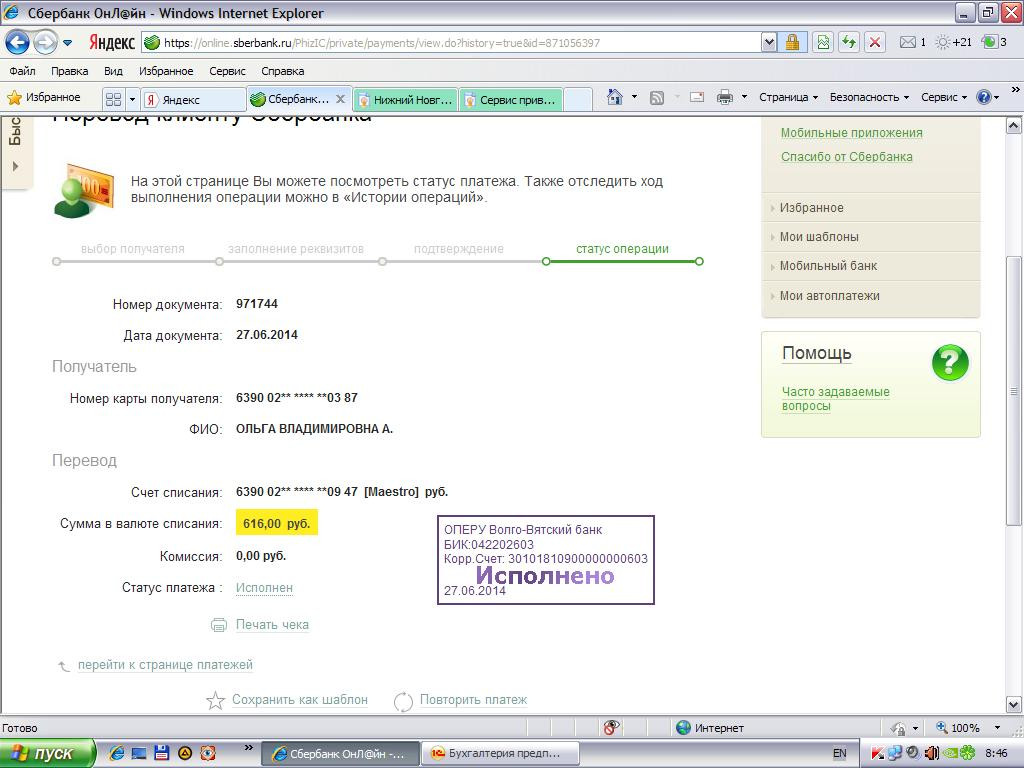Stop loading with the red X toolbar icon
The height and width of the screenshot is (768, 1024).
[875, 43]
